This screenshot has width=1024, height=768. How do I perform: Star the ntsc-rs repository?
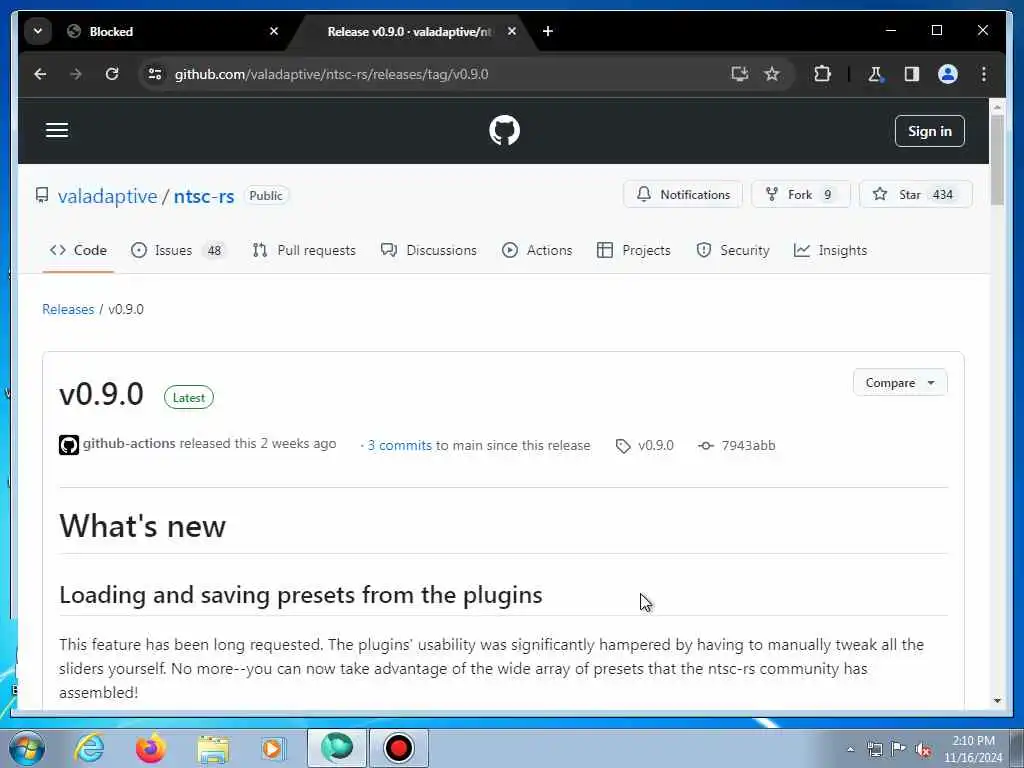pyautogui.click(x=916, y=195)
